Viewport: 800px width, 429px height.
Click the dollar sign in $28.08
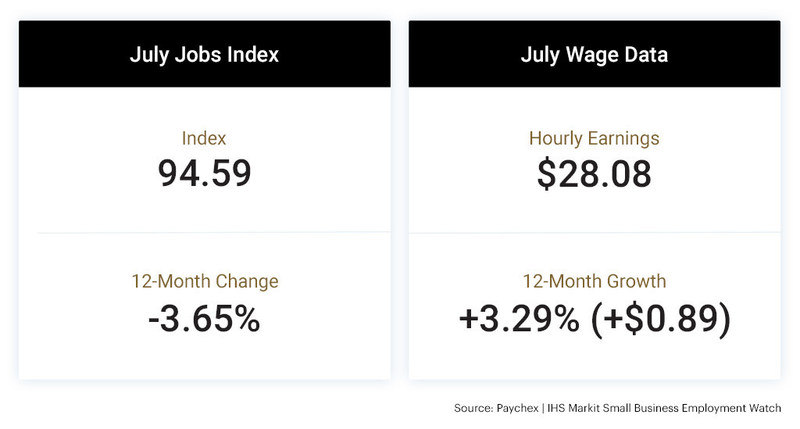pyautogui.click(x=546, y=174)
